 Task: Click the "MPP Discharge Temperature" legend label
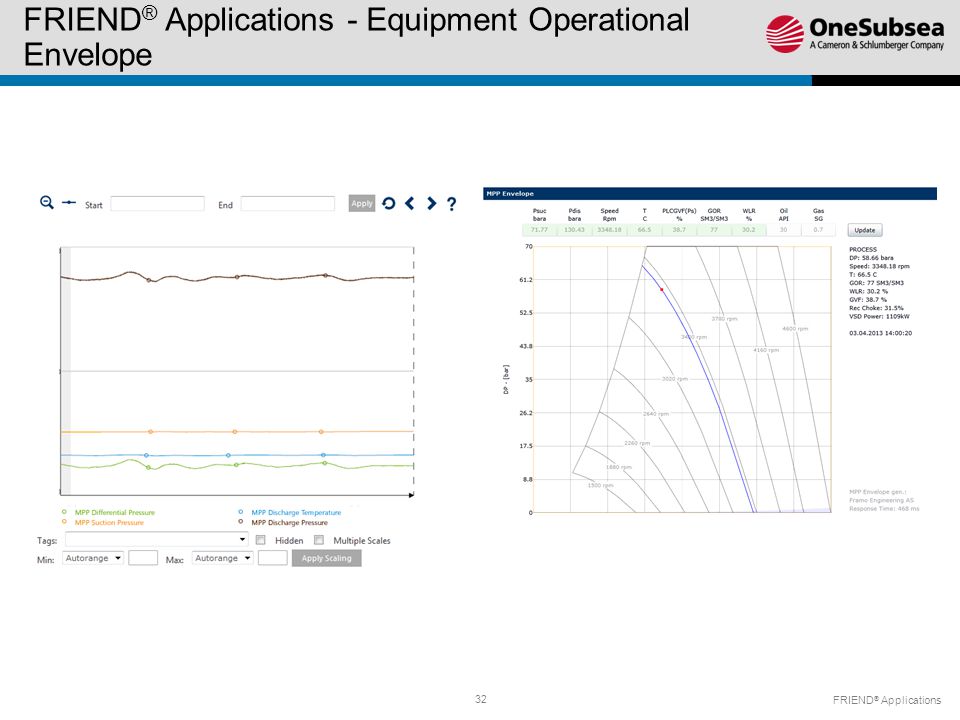(296, 512)
